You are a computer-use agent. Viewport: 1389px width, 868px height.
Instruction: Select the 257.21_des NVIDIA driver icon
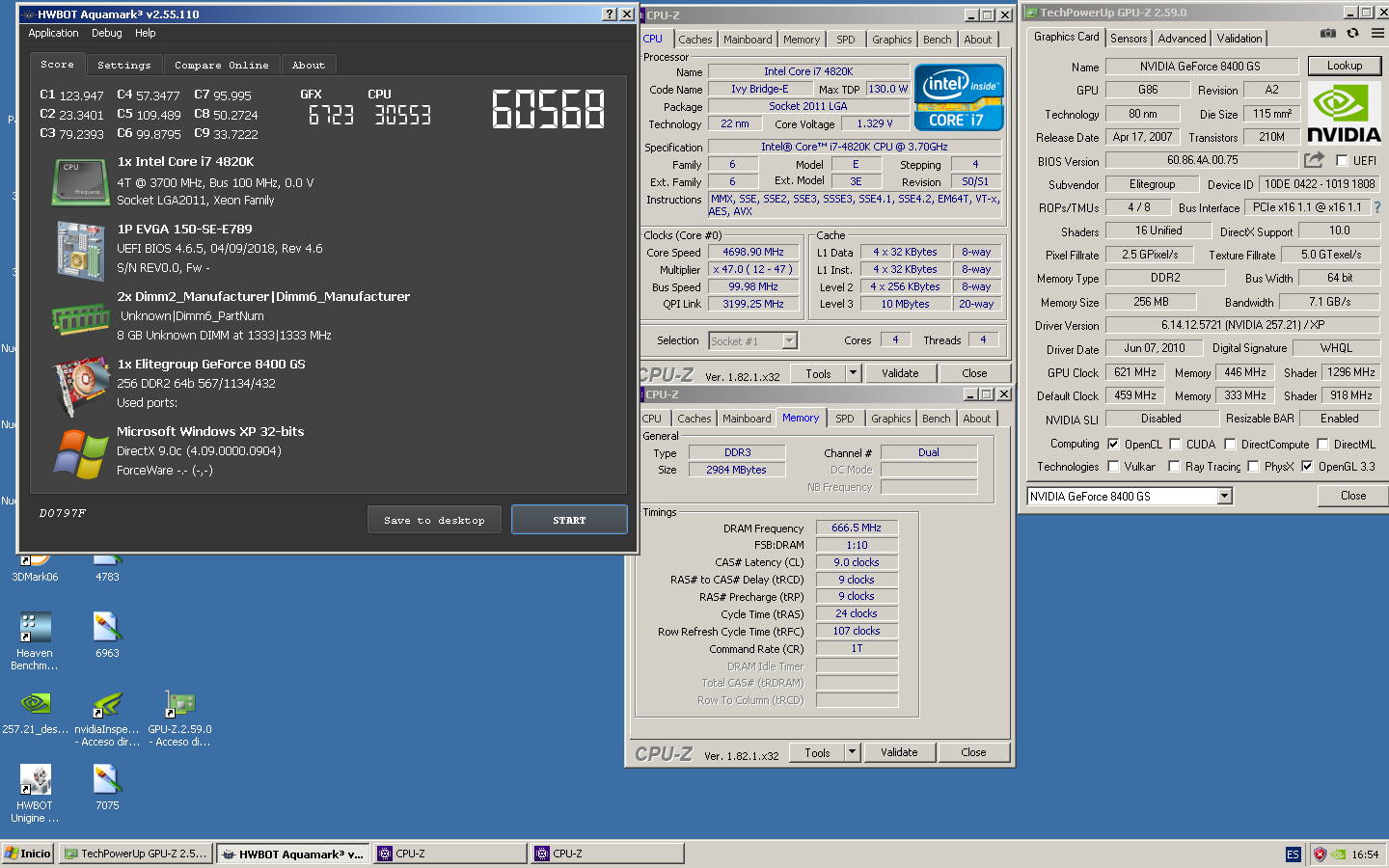35,713
